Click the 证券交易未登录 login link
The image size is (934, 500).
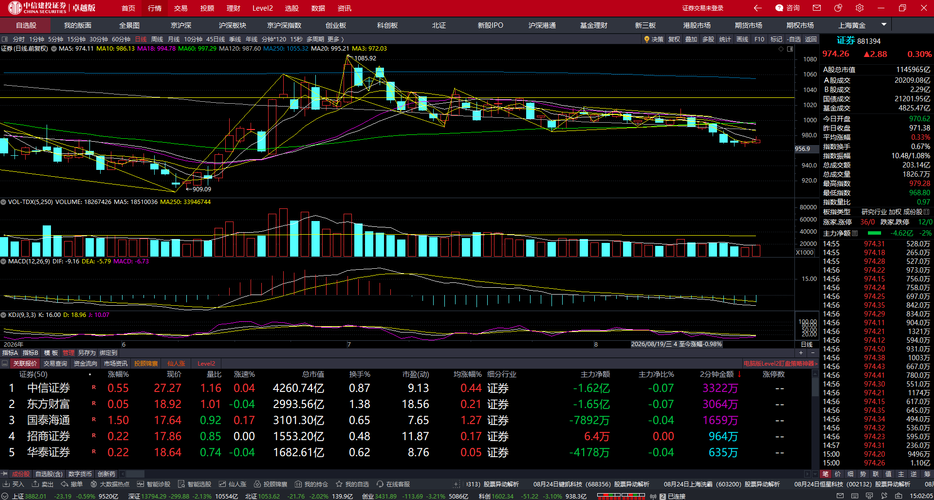[703, 8]
